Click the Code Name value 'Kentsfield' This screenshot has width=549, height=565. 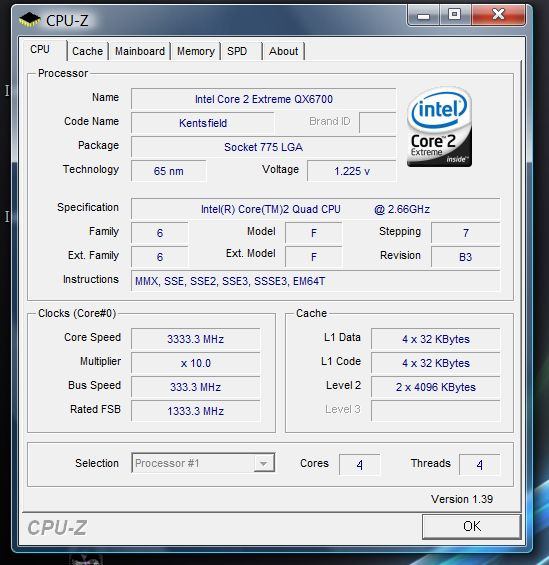[203, 123]
